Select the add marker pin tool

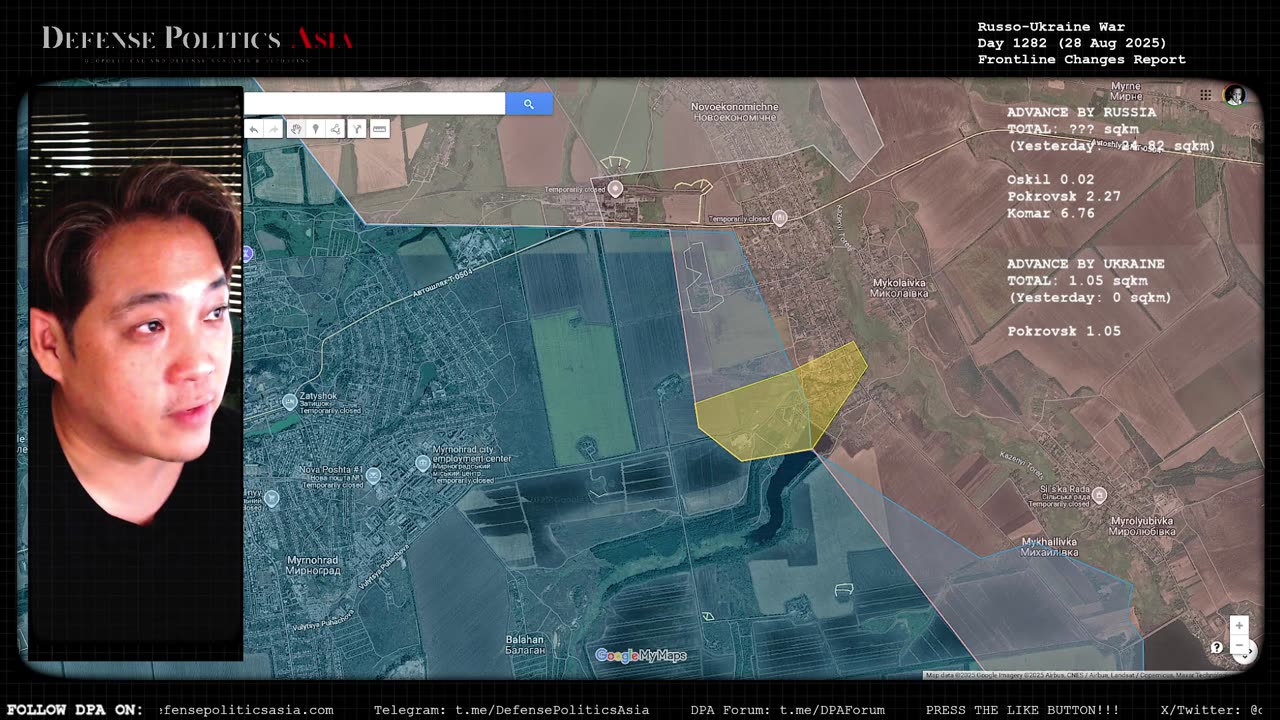click(316, 129)
